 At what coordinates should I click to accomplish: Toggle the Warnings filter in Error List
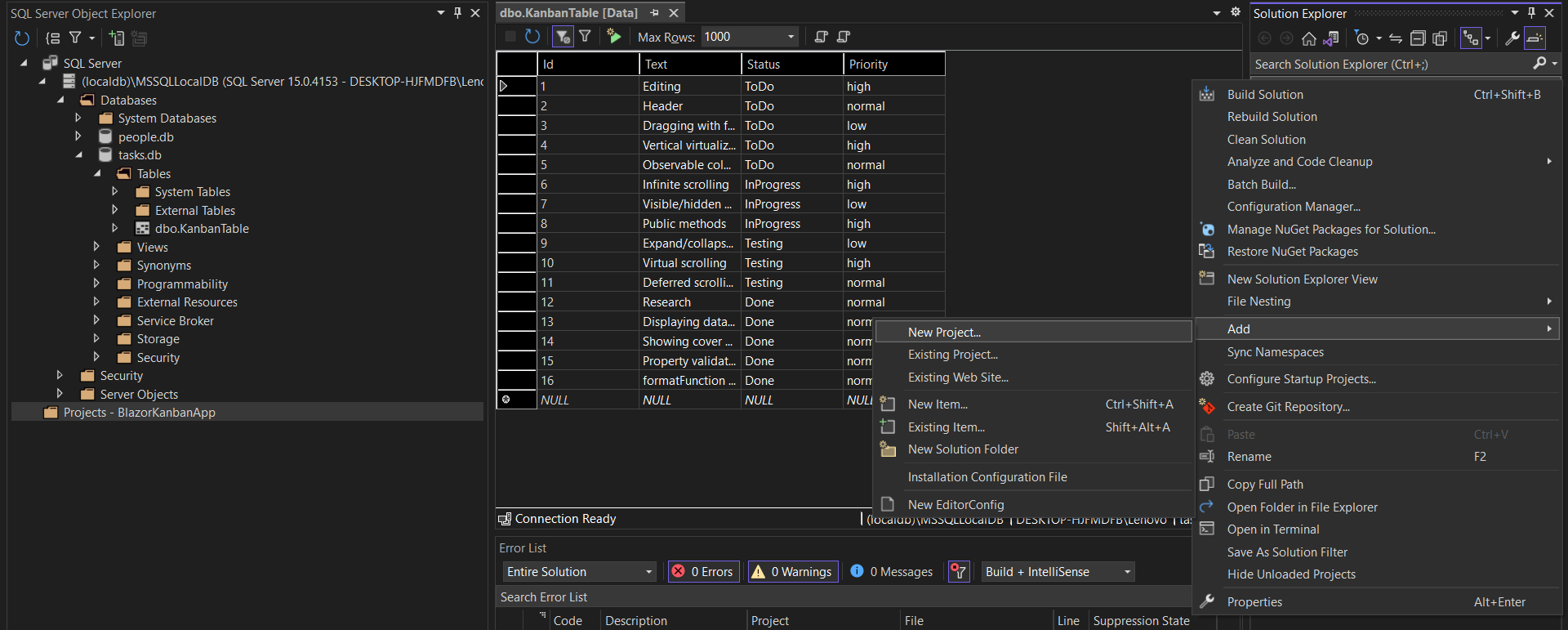point(791,572)
